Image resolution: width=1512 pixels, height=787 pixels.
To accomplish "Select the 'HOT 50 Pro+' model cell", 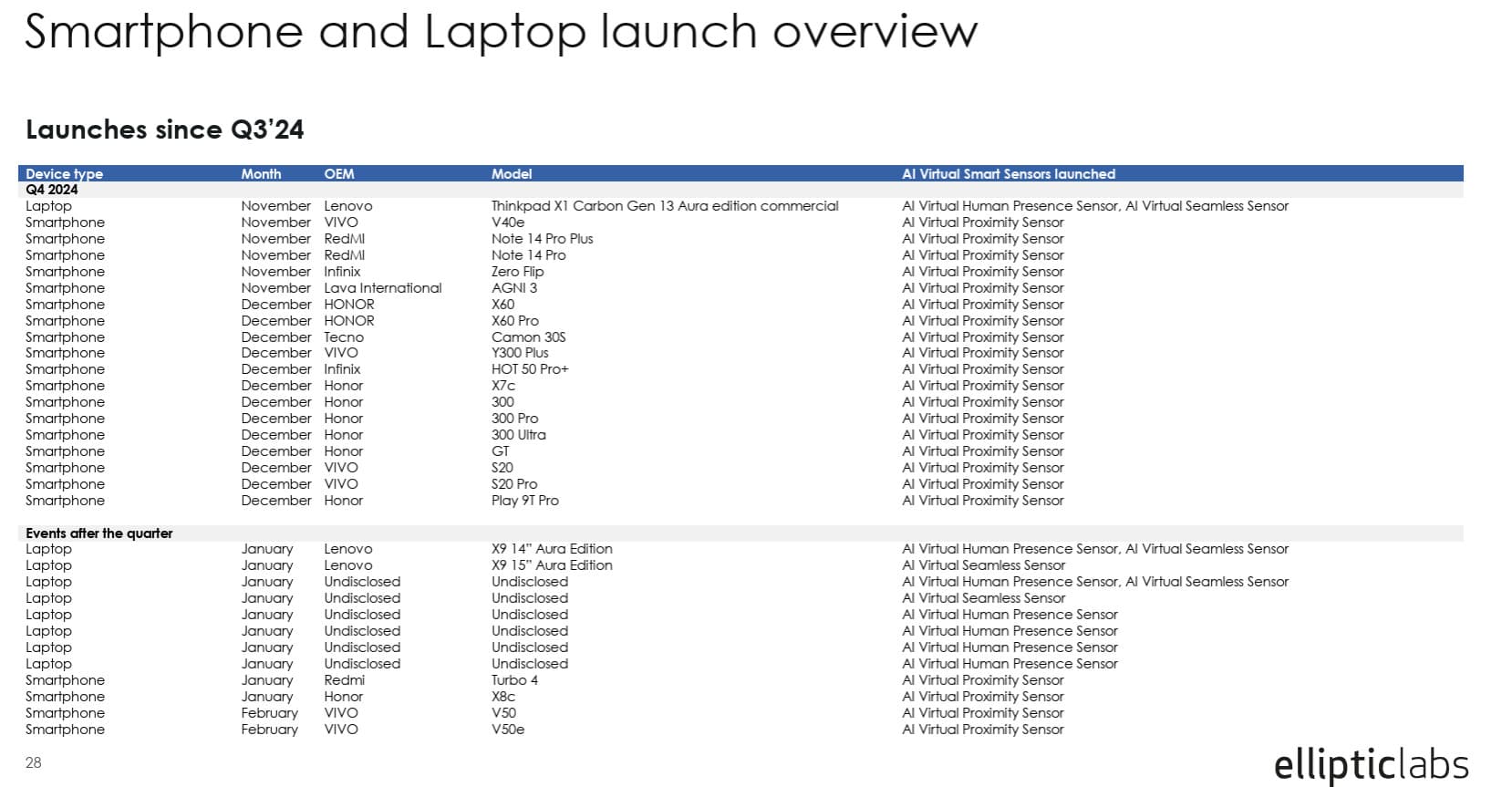I will (530, 369).
